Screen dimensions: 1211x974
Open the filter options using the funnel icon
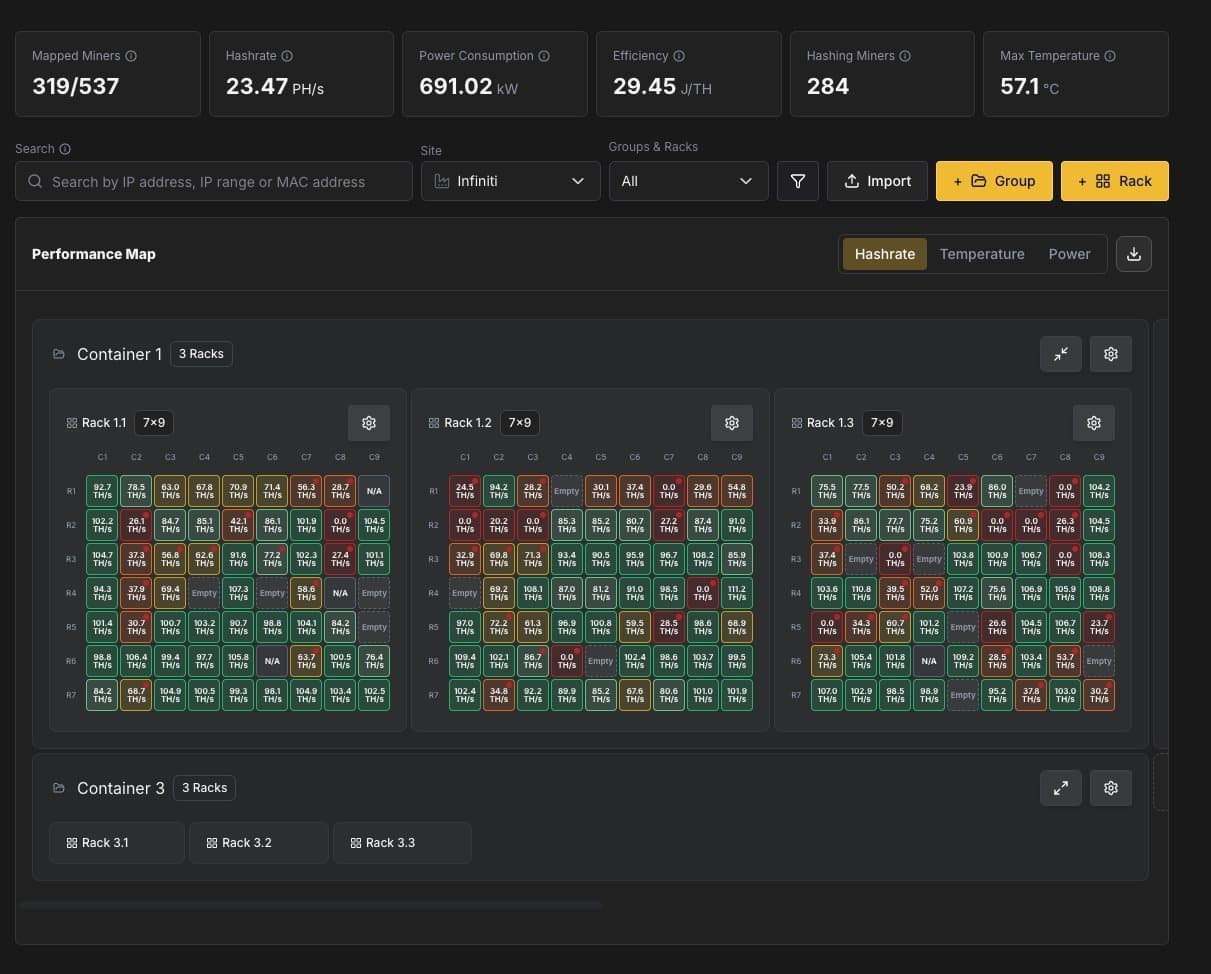click(797, 181)
